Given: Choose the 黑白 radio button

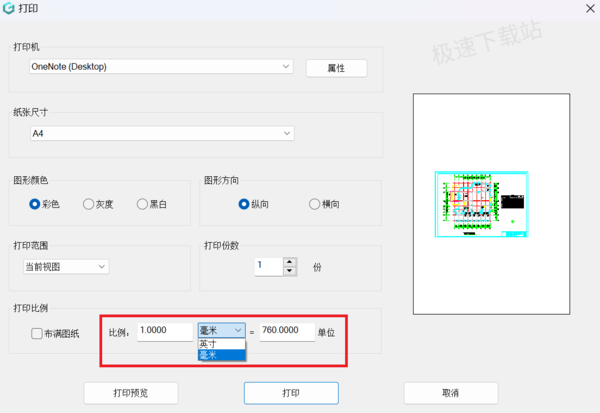Looking at the screenshot, I should (x=142, y=204).
